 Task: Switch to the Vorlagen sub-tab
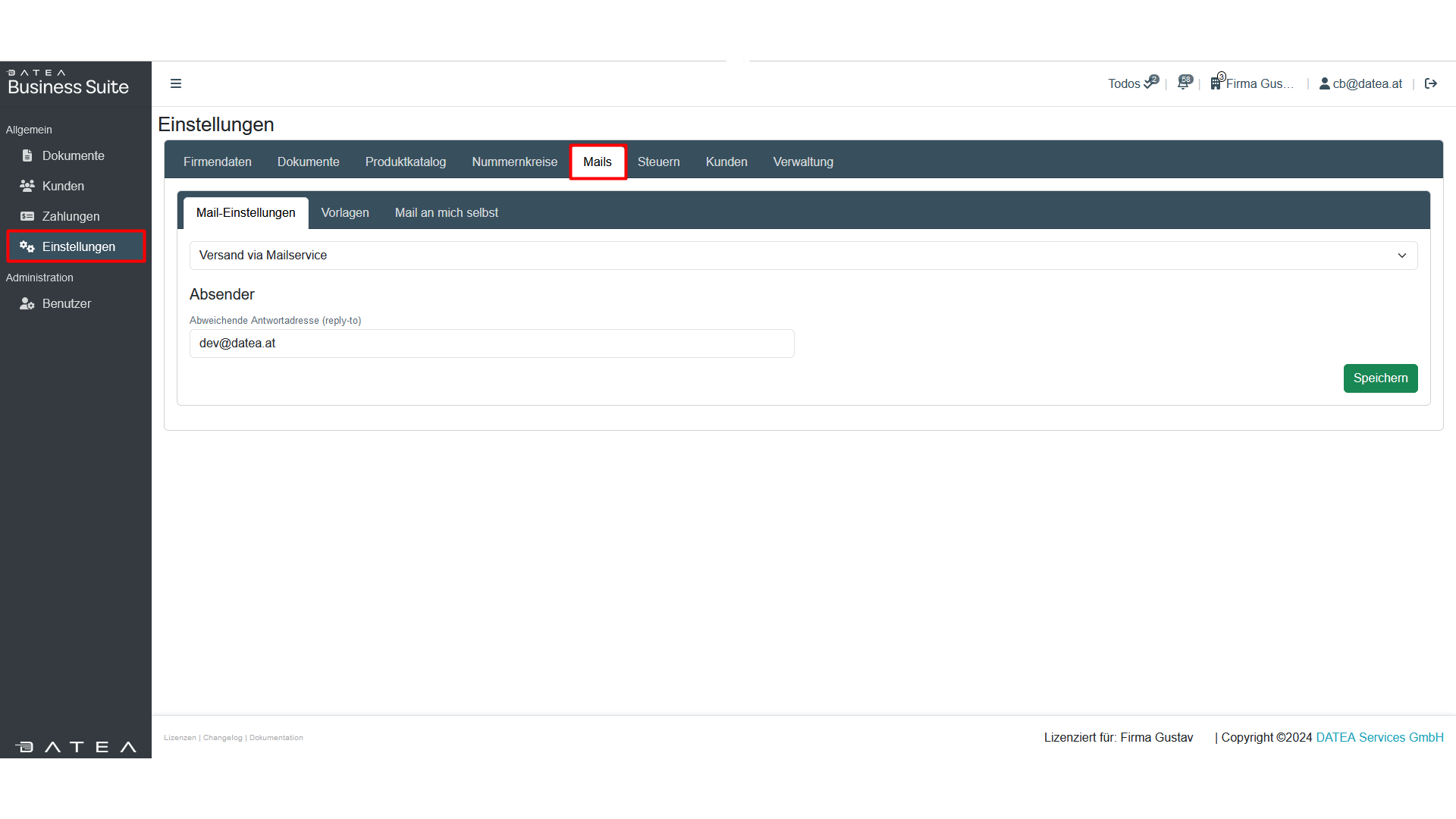tap(345, 213)
